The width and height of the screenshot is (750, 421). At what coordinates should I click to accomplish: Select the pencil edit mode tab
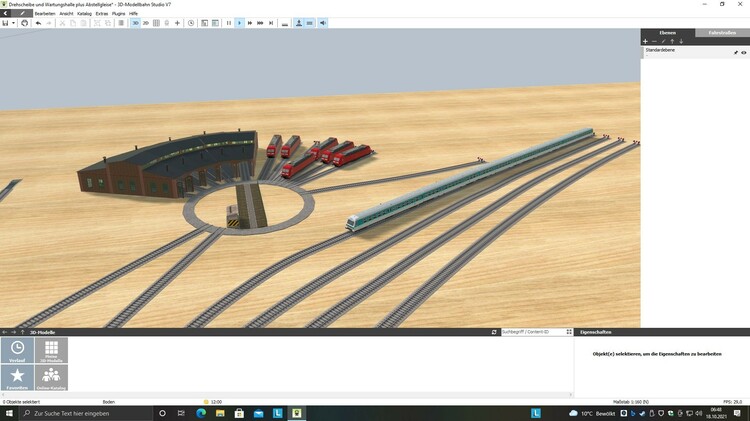(22, 13)
